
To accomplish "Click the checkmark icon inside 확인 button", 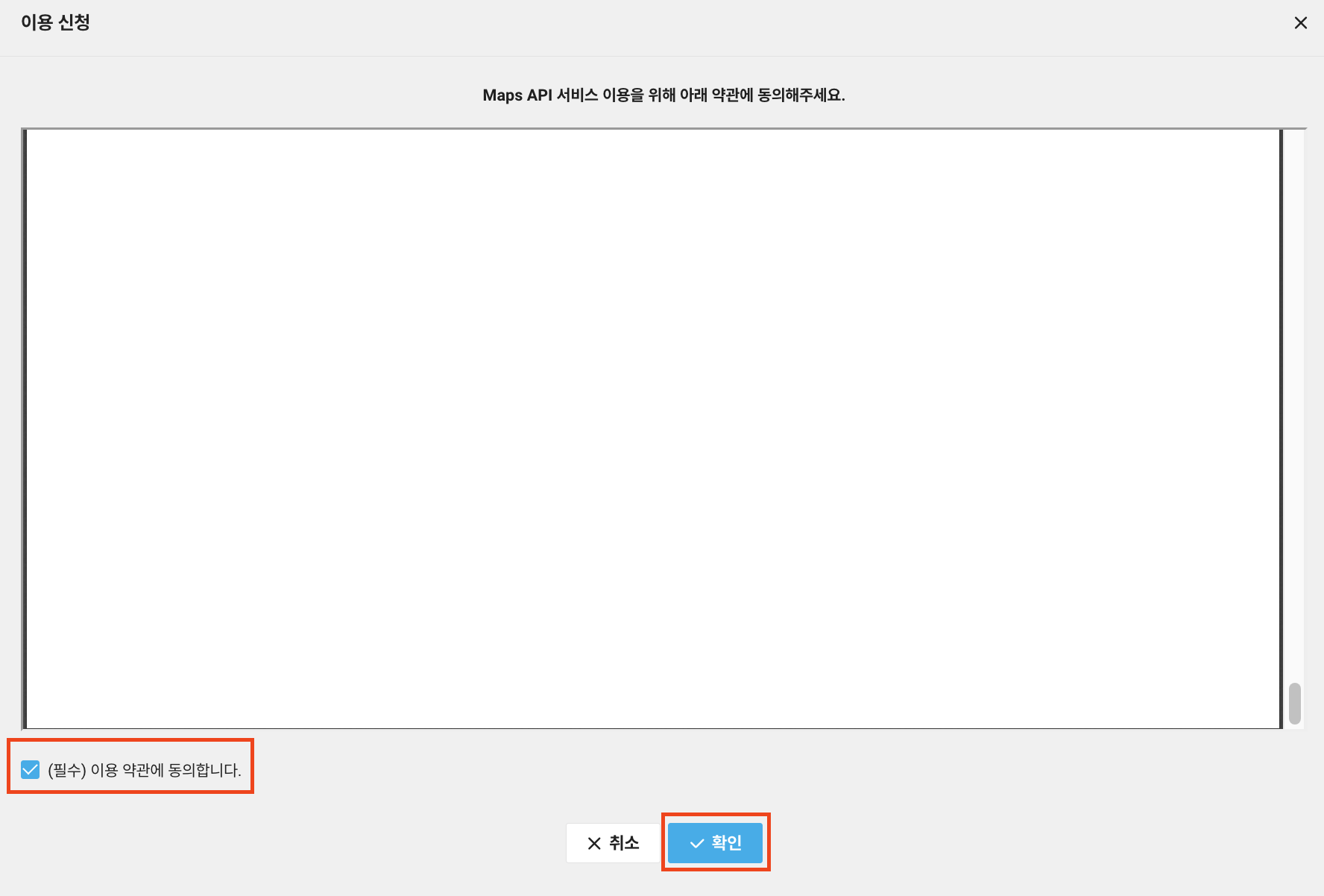I will [697, 843].
